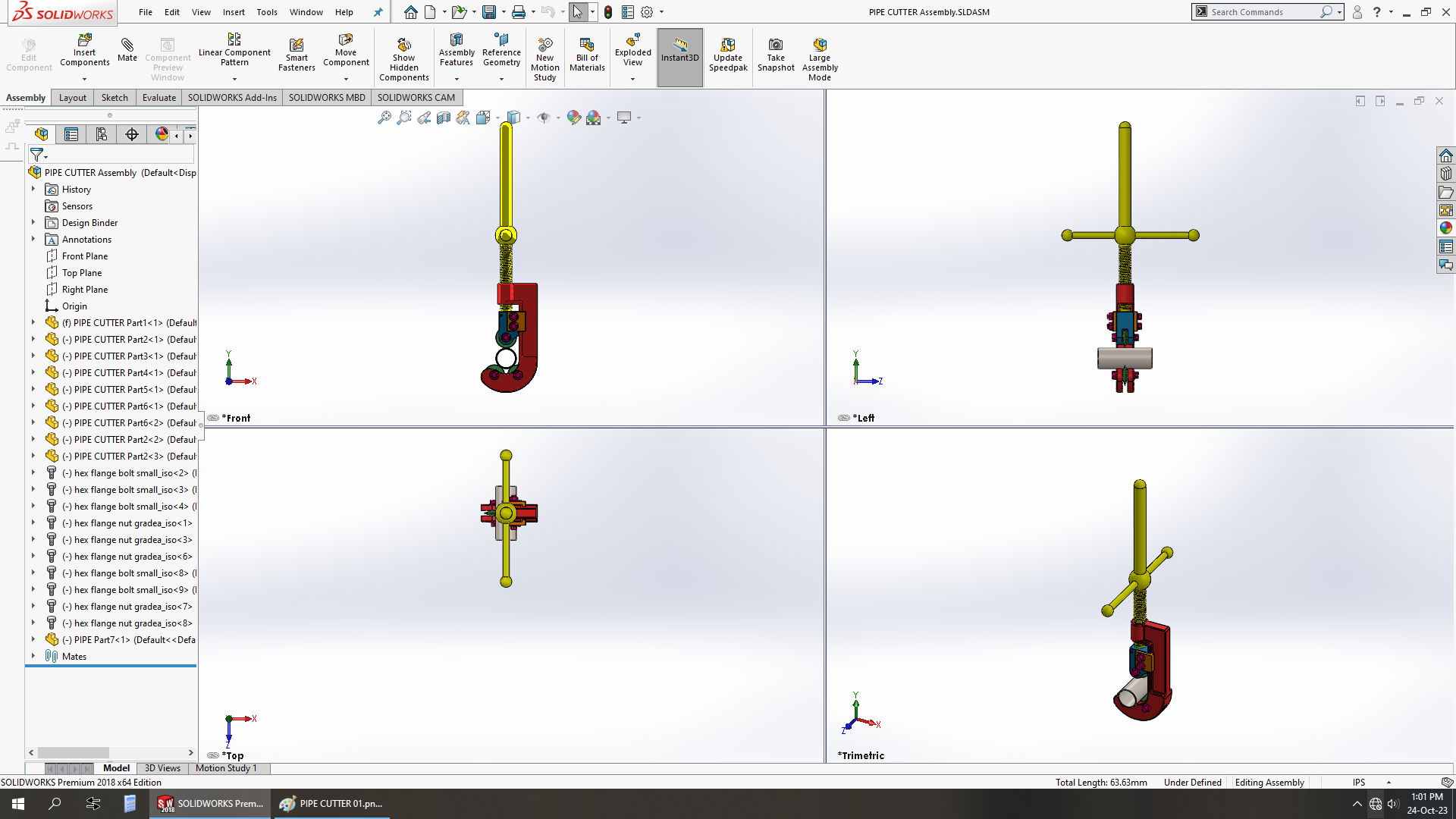This screenshot has width=1456, height=819.
Task: Expand the History tree node
Action: [x=33, y=190]
